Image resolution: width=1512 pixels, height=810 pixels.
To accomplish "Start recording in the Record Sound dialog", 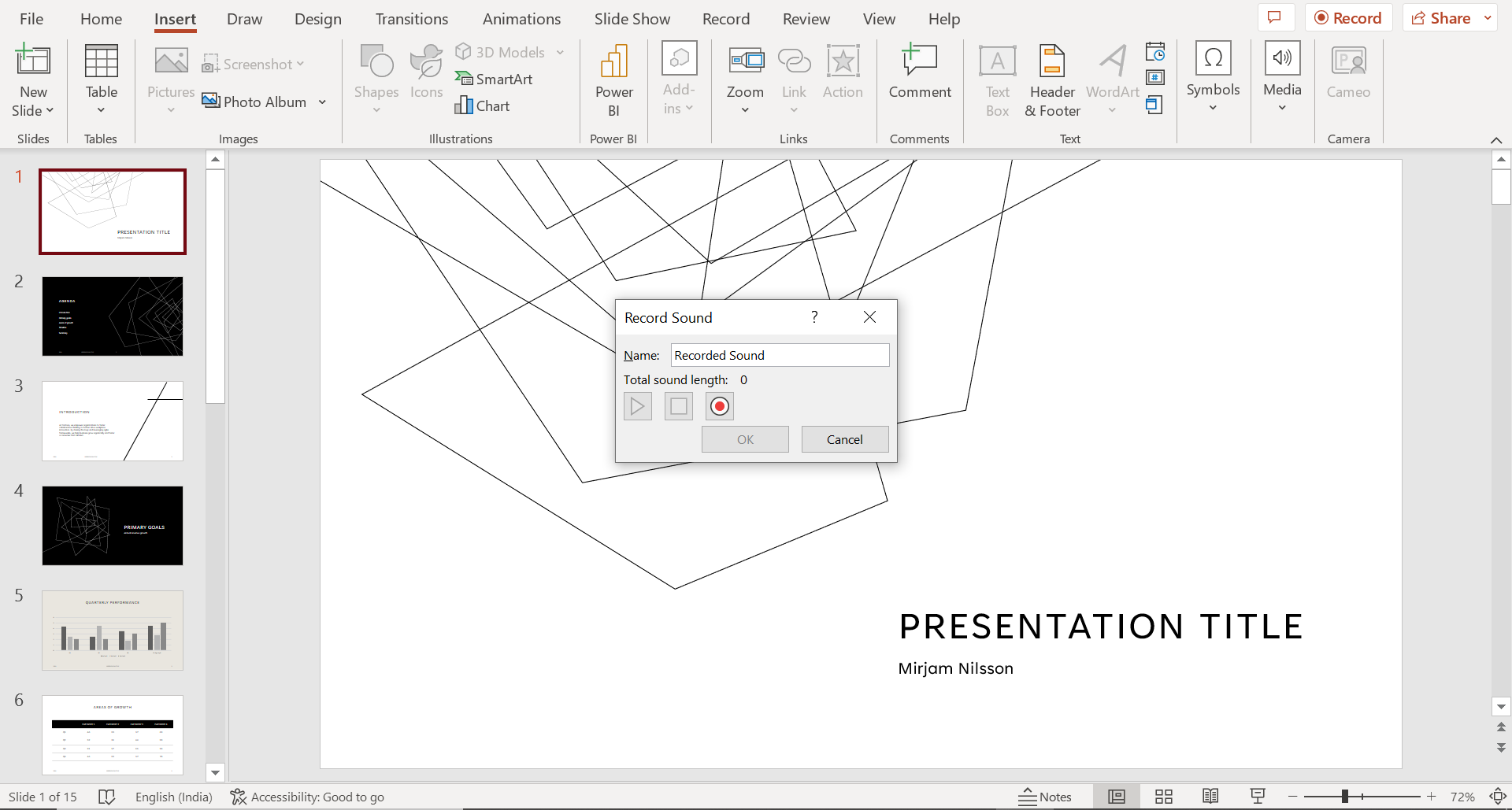I will 718,405.
